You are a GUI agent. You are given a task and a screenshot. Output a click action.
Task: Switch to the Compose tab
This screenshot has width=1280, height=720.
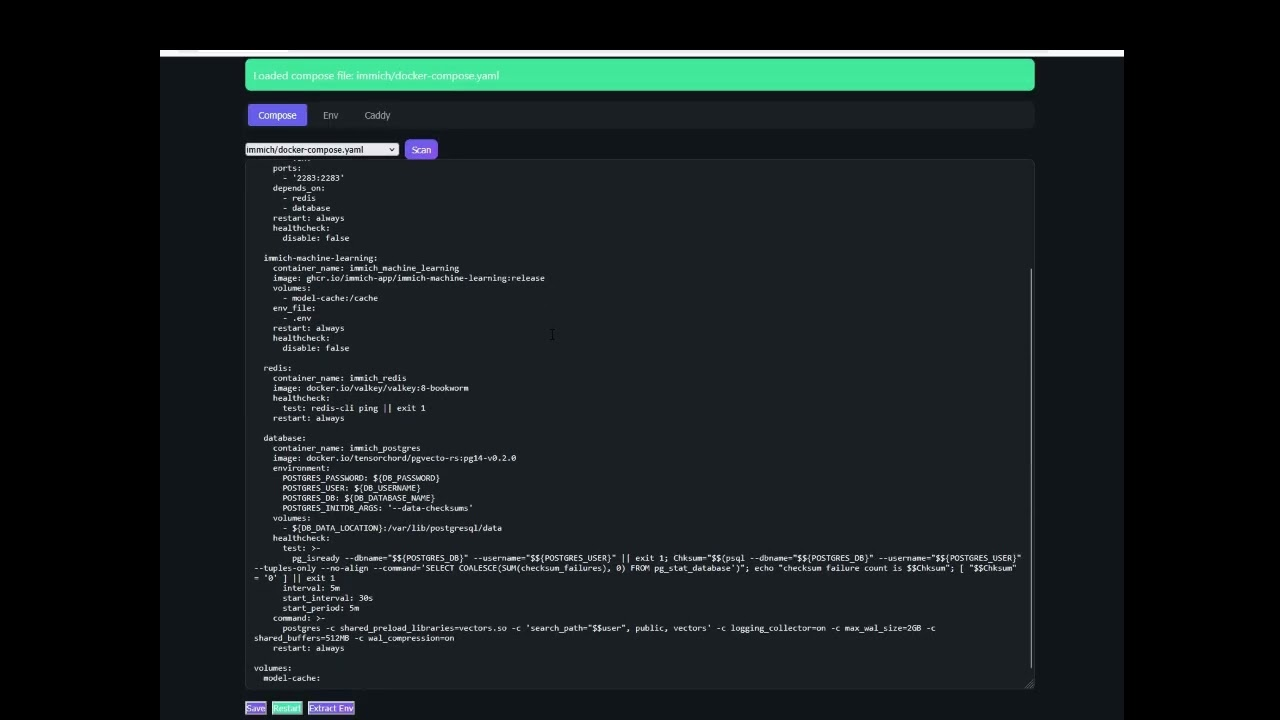pyautogui.click(x=277, y=115)
